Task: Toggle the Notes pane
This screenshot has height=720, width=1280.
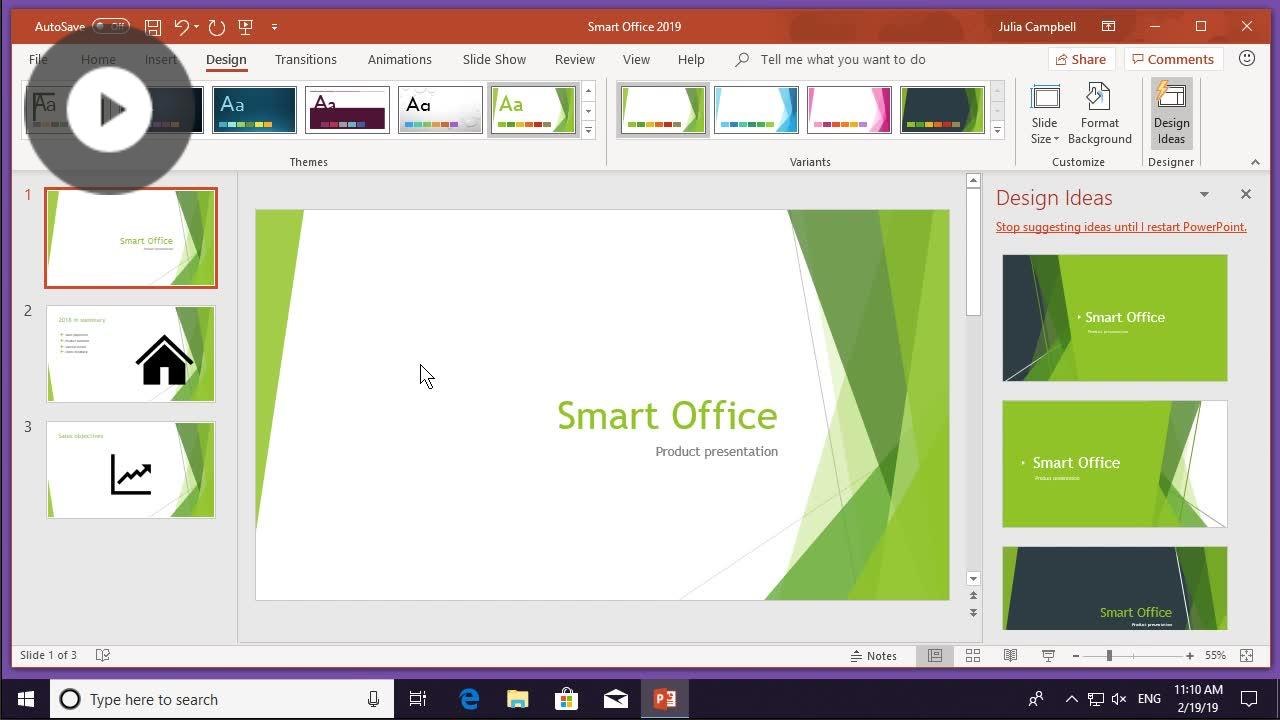Action: 874,656
